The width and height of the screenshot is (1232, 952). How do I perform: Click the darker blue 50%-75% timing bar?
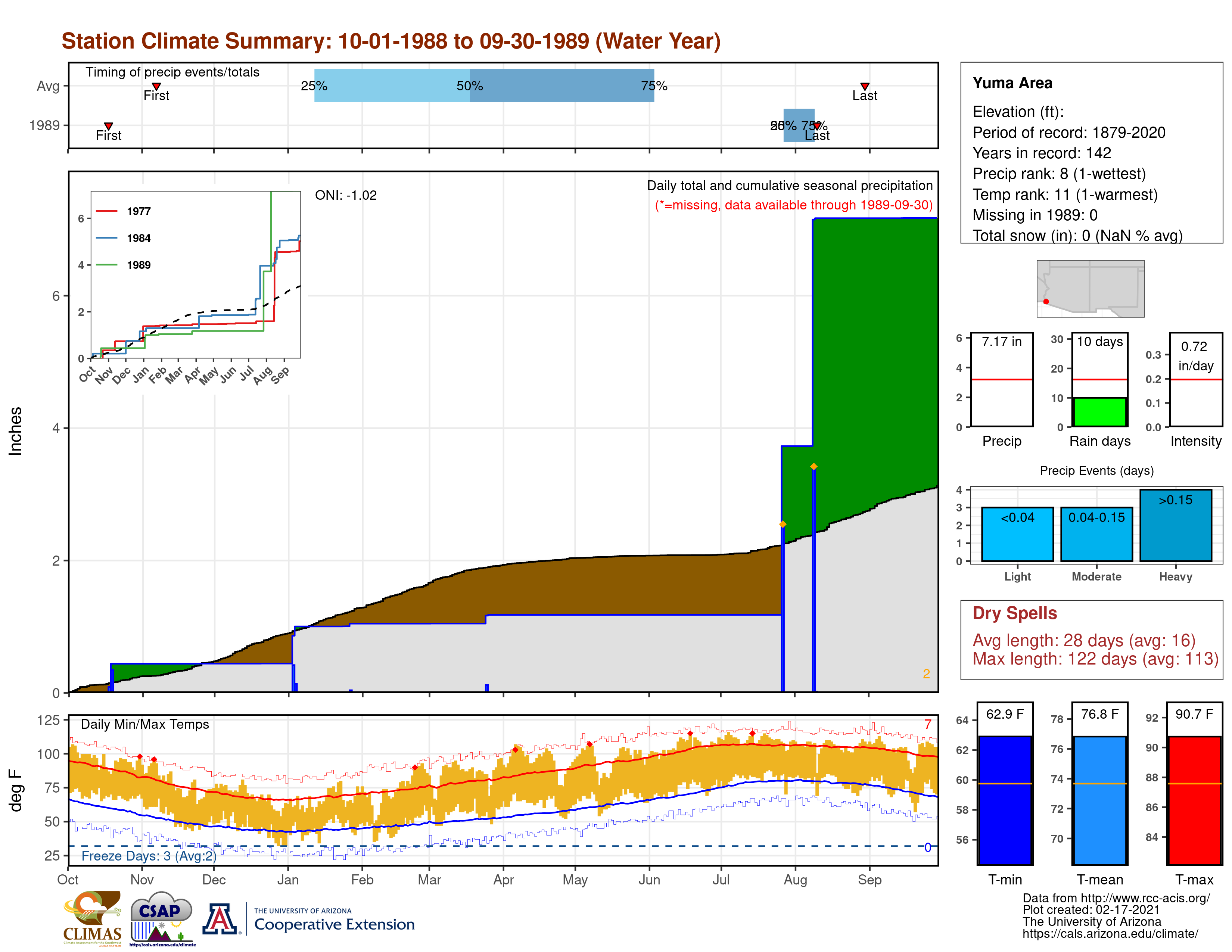[x=562, y=86]
